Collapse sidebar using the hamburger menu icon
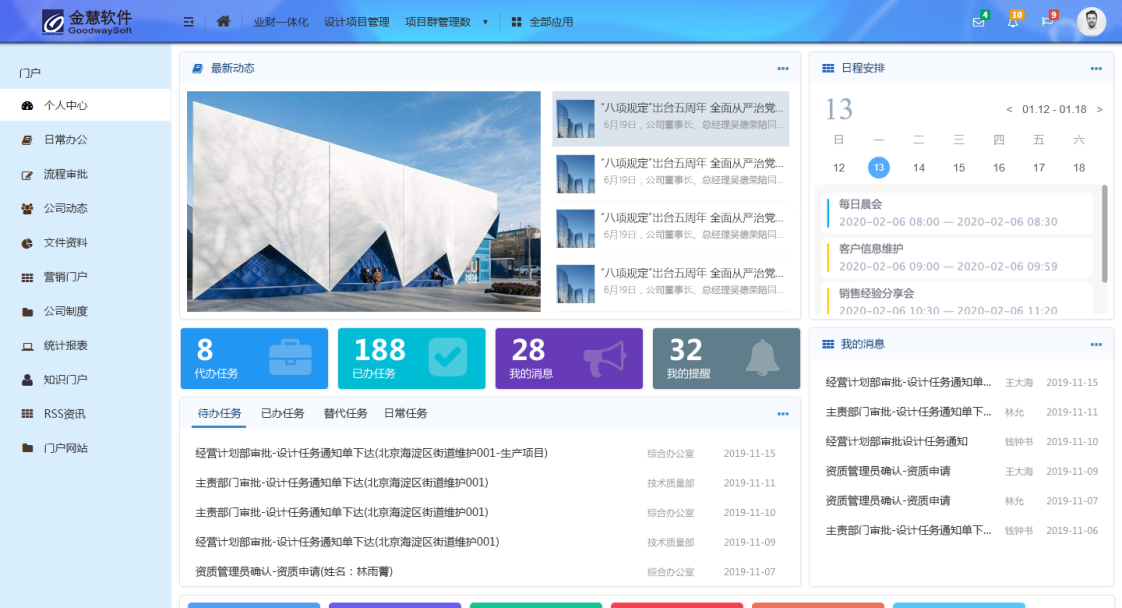The height and width of the screenshot is (608, 1122). click(188, 21)
